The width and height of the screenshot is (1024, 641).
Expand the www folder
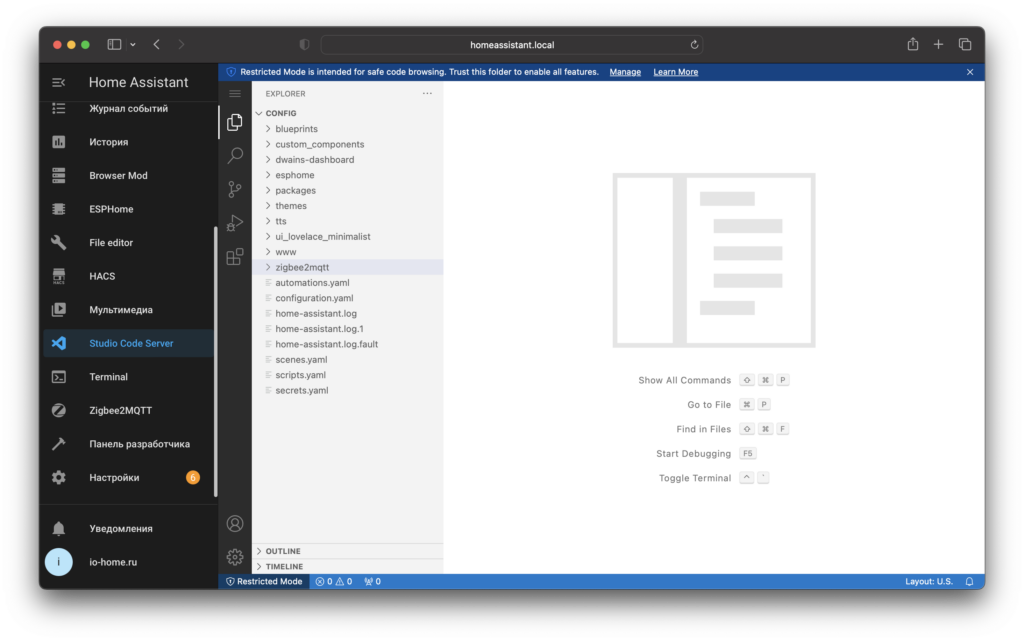point(347,252)
